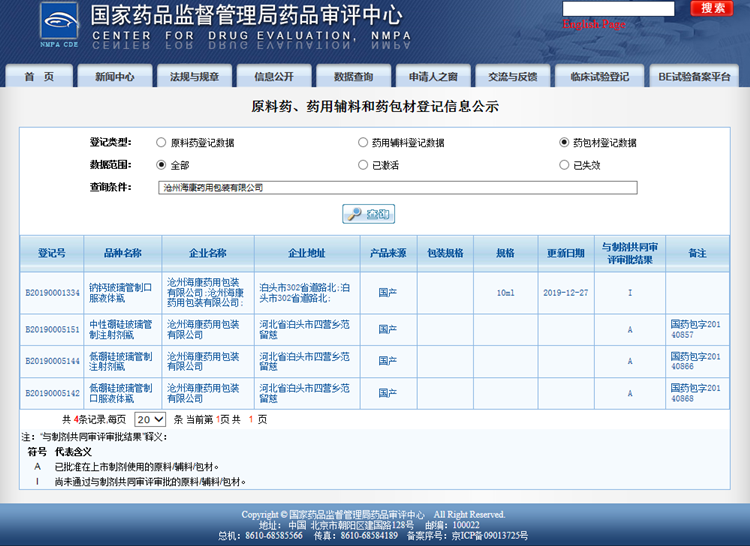Open the records-per-page dropdown
This screenshot has width=750, height=546.
pyautogui.click(x=150, y=420)
